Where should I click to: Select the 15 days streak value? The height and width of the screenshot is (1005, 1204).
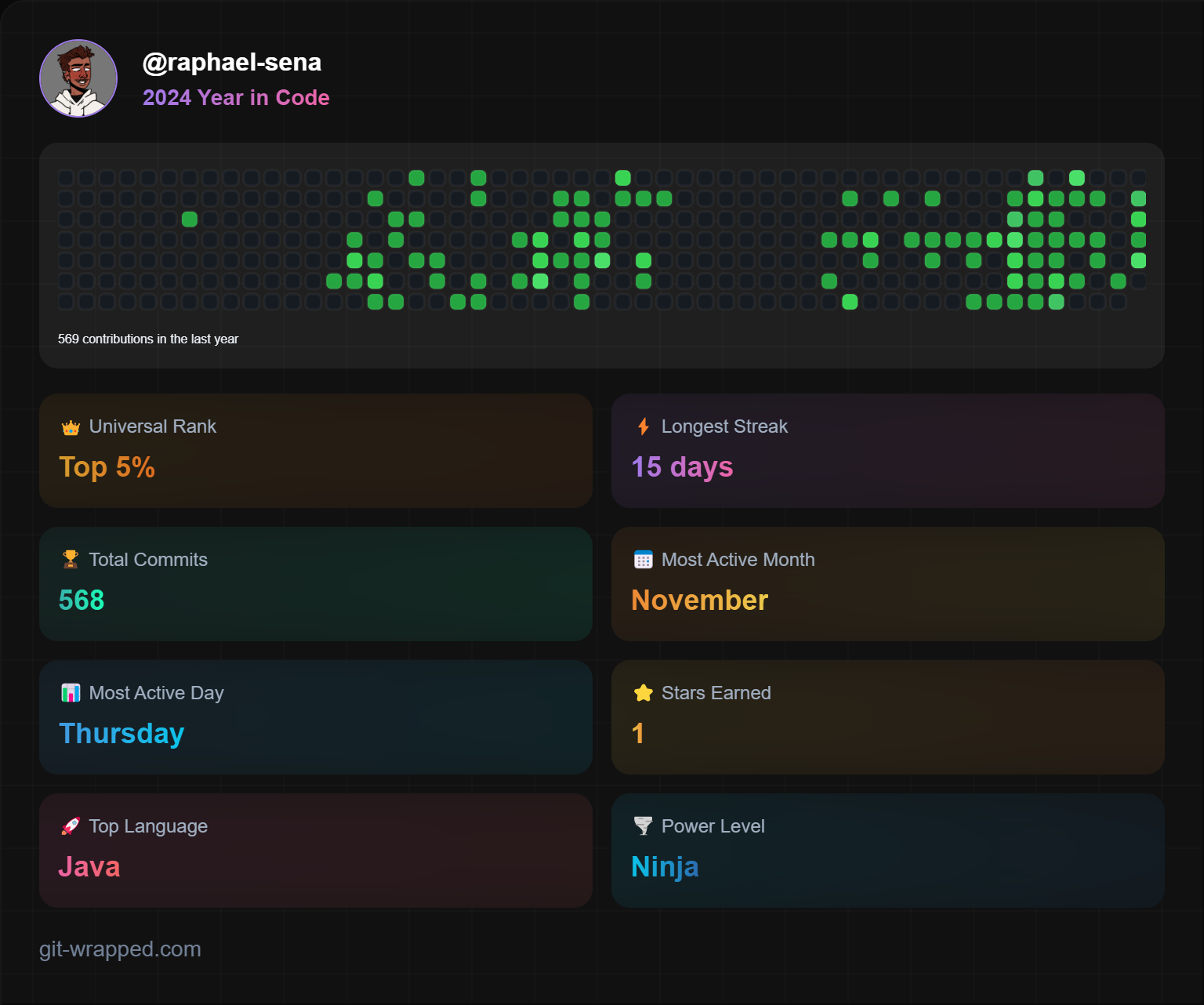click(x=682, y=467)
